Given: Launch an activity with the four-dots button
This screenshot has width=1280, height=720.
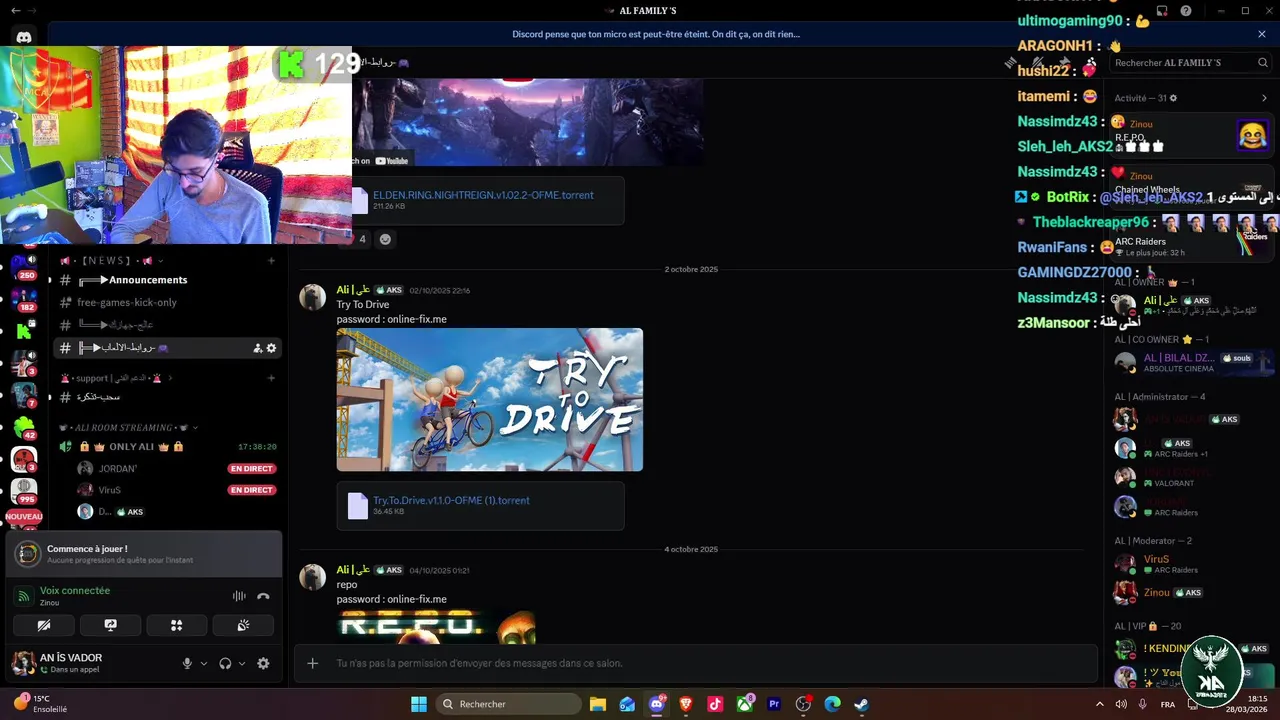Looking at the screenshot, I should [x=176, y=625].
